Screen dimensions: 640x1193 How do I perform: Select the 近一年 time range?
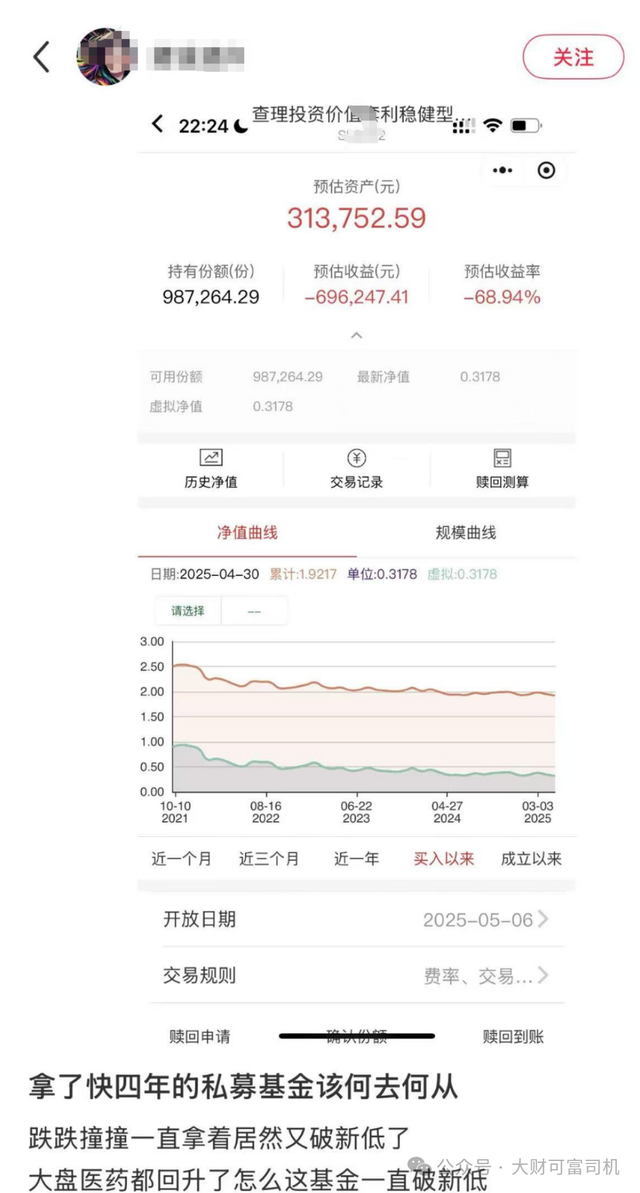click(x=357, y=858)
